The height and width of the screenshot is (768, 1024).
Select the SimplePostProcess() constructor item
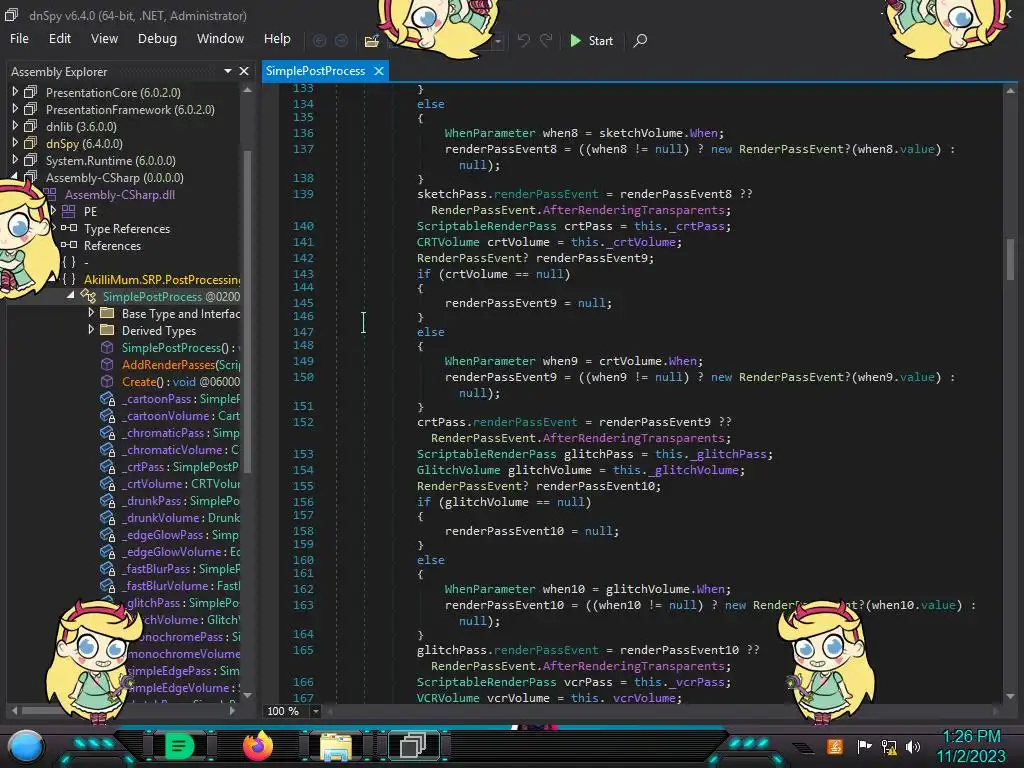pos(180,347)
